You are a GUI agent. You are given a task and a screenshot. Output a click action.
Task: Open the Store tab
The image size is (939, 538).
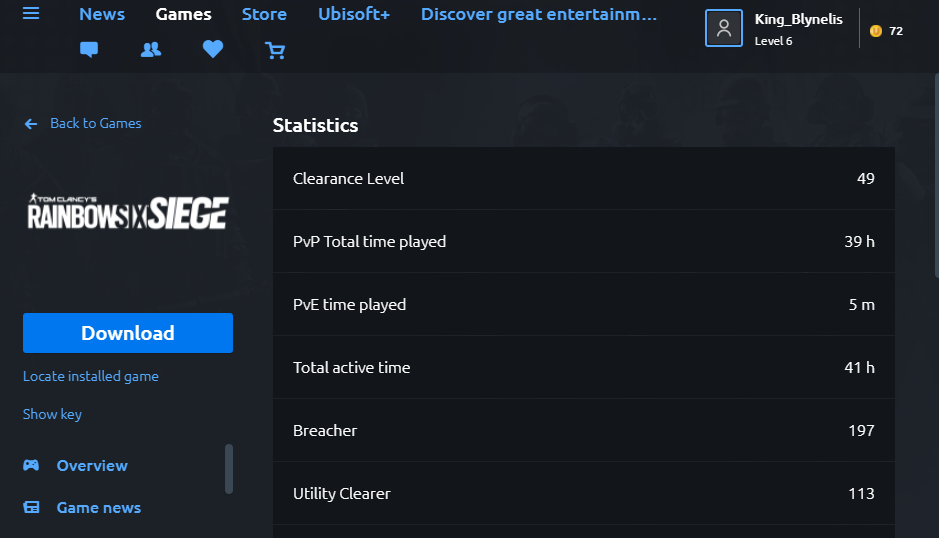[x=264, y=14]
